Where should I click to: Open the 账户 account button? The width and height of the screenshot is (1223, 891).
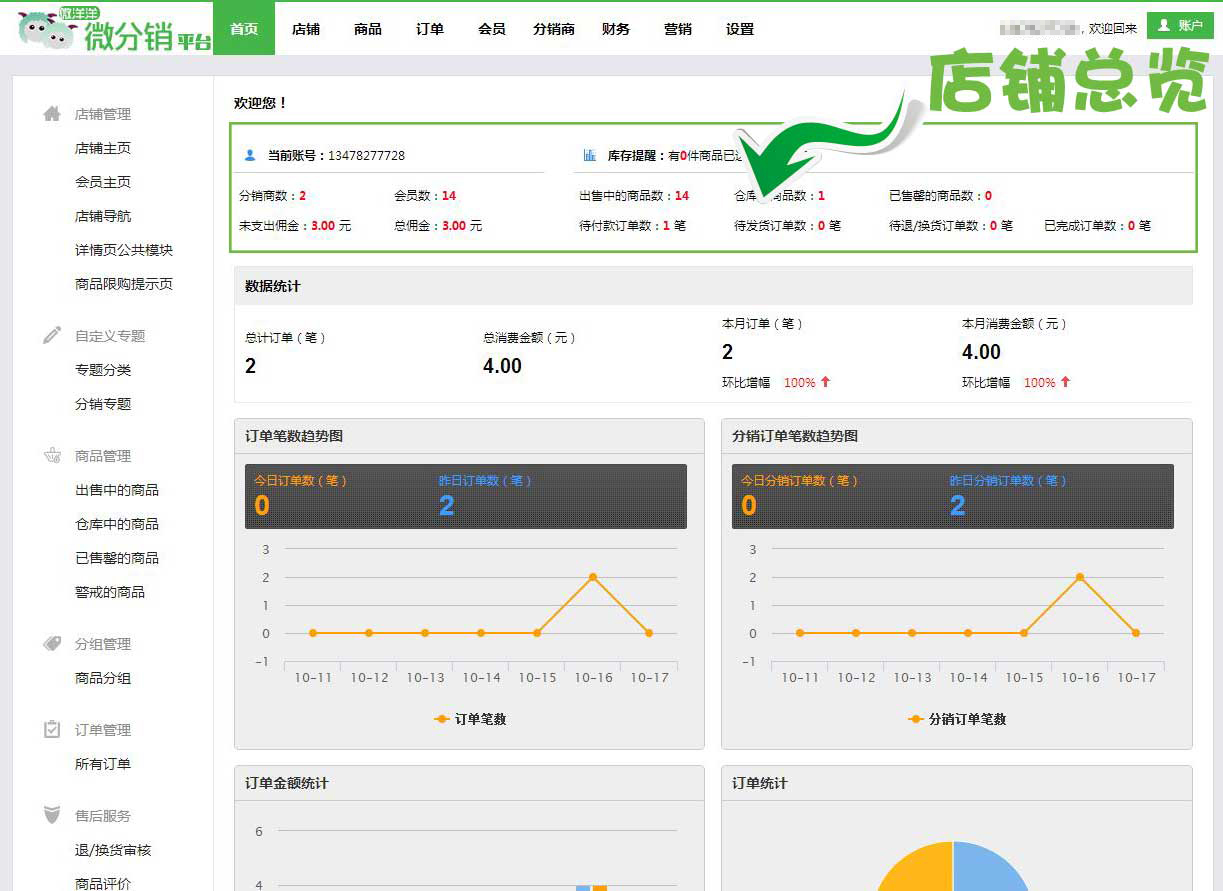click(1180, 26)
